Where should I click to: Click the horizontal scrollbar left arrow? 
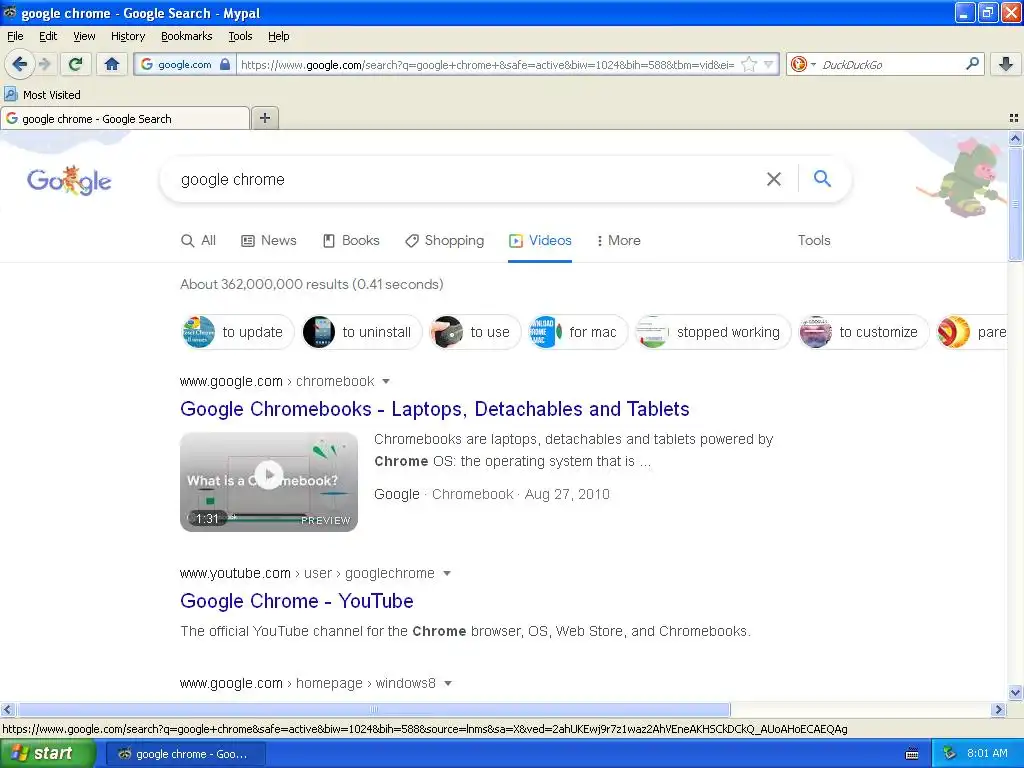point(7,709)
